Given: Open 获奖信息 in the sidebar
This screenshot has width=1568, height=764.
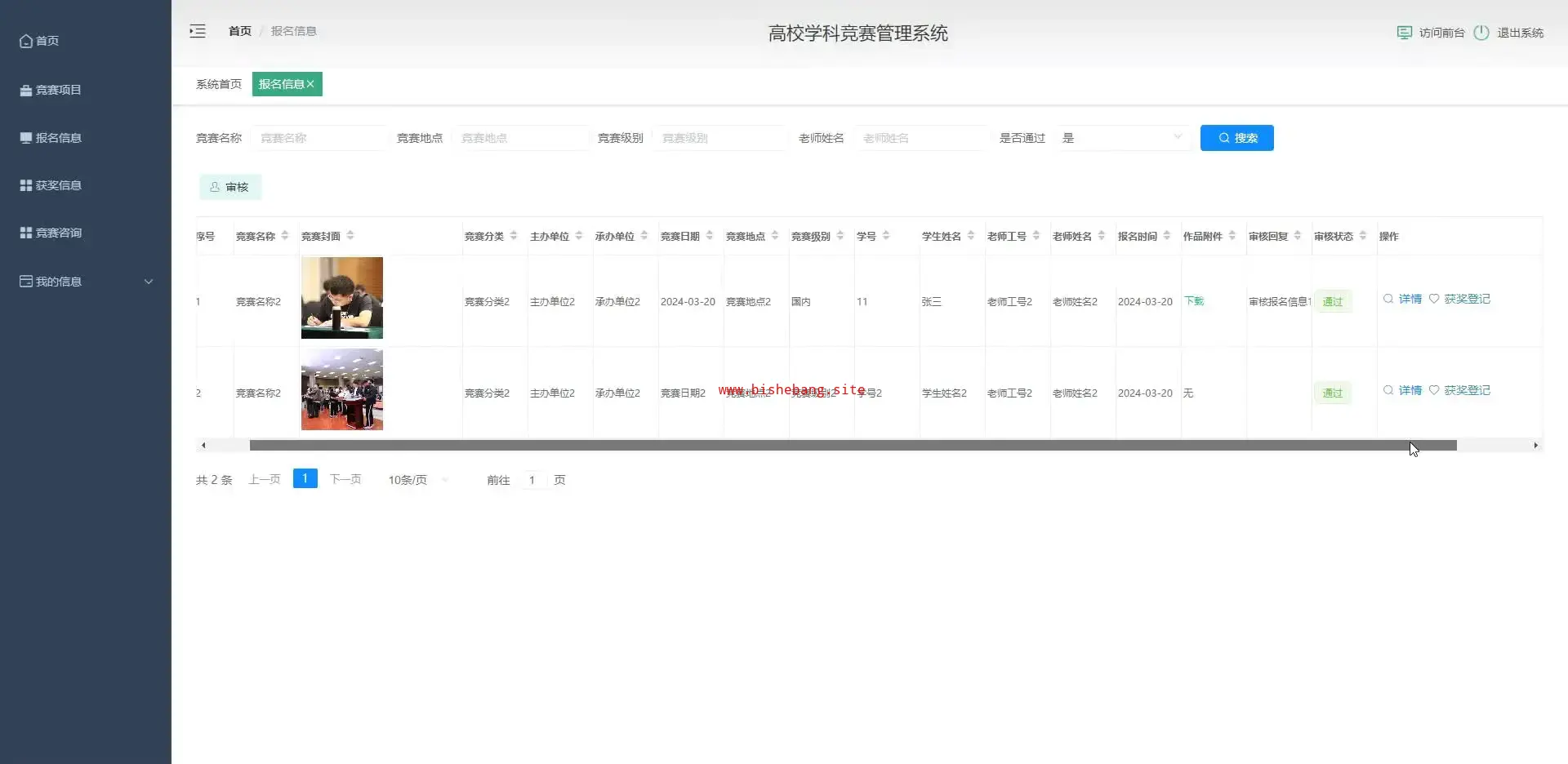Looking at the screenshot, I should coord(58,185).
